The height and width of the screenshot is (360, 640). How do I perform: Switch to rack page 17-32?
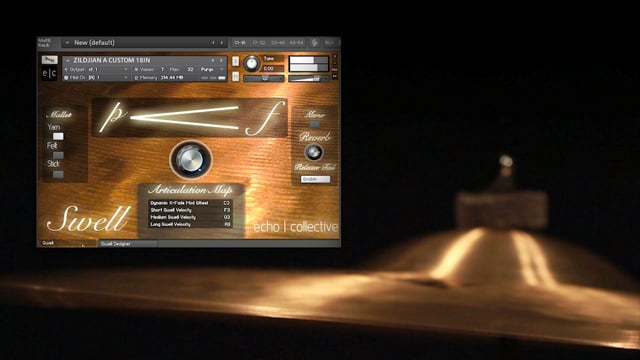[259, 42]
